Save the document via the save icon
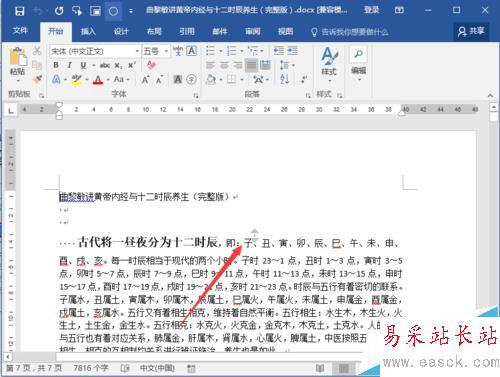The image size is (500, 377). [20, 11]
